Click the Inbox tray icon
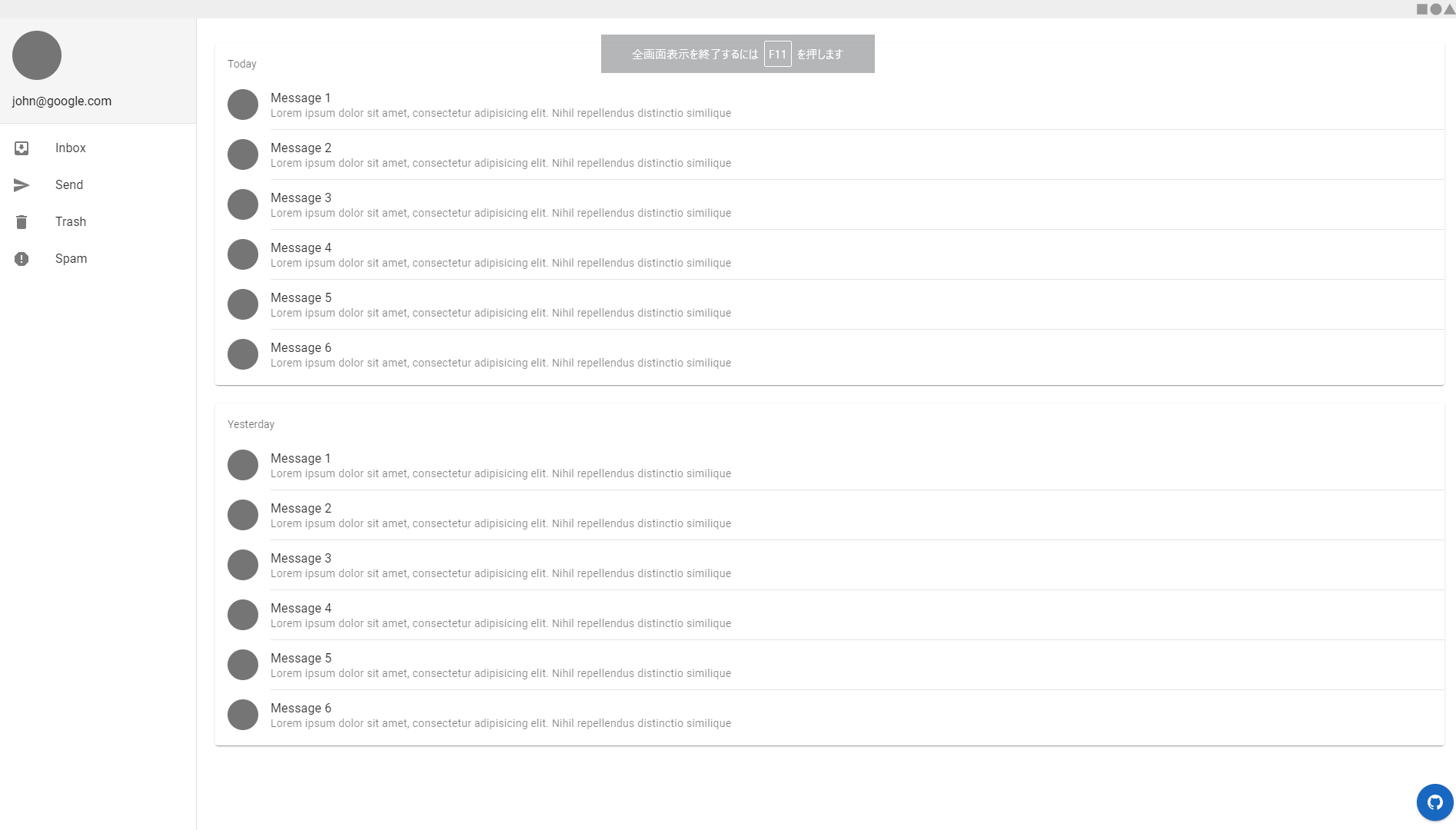The image size is (1456, 830). [22, 148]
